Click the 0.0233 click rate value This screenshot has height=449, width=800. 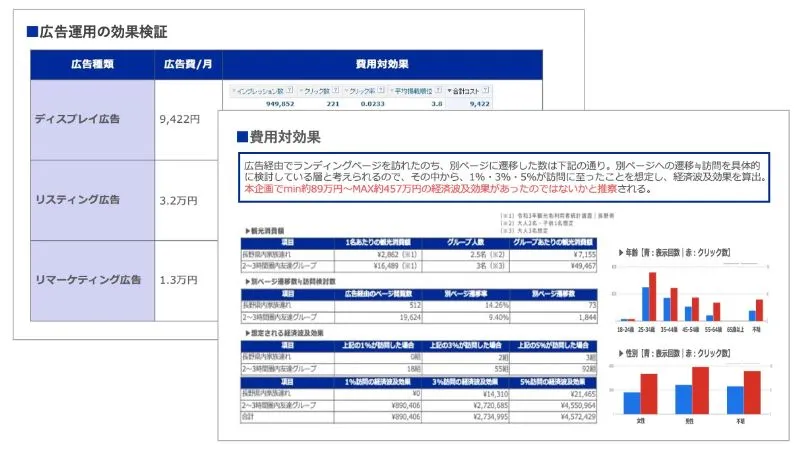tap(372, 104)
